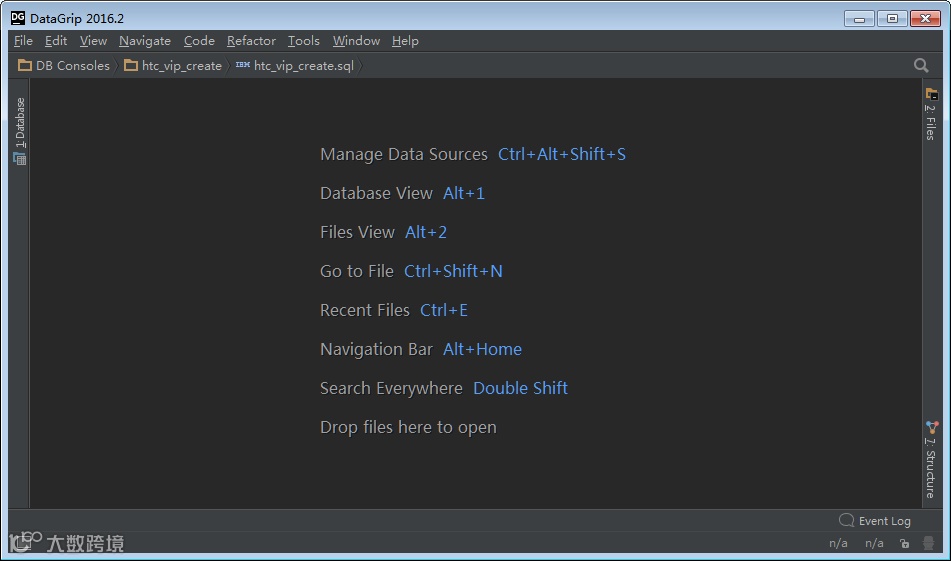Open the 7: Structure tool window tab
Viewport: 951px width, 561px height.
(x=931, y=460)
